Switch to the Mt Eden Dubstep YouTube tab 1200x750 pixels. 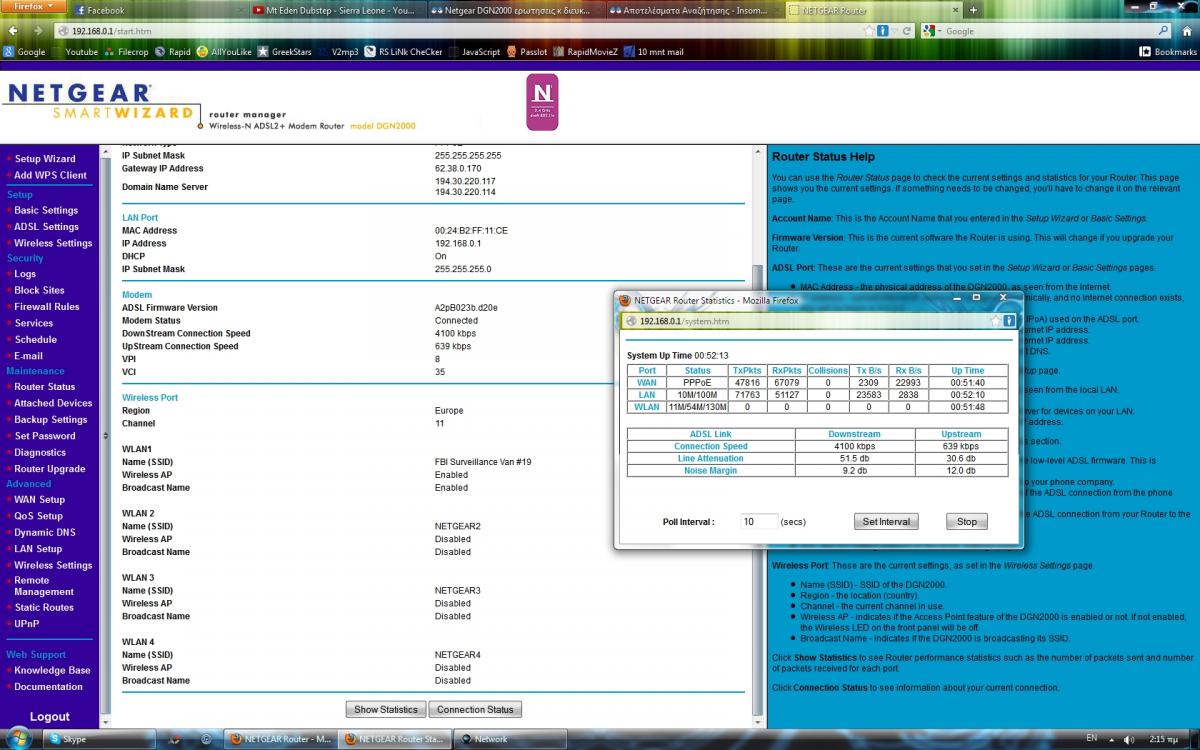pyautogui.click(x=336, y=10)
